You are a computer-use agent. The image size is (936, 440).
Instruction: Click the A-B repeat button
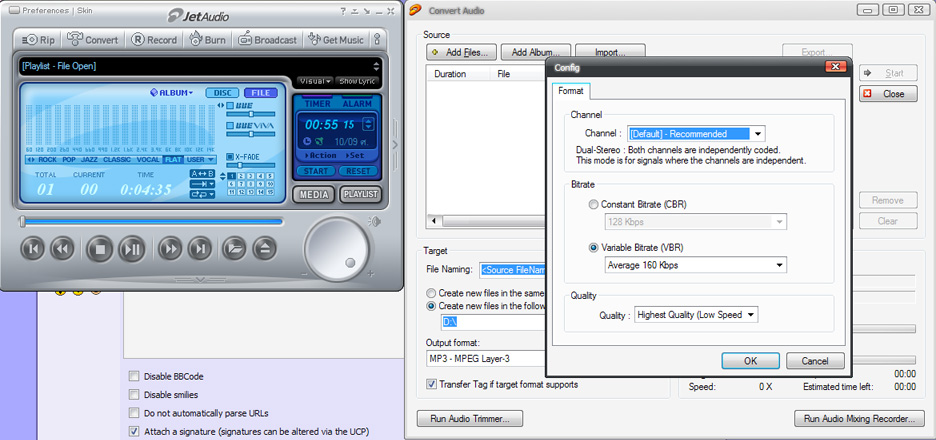[x=202, y=174]
